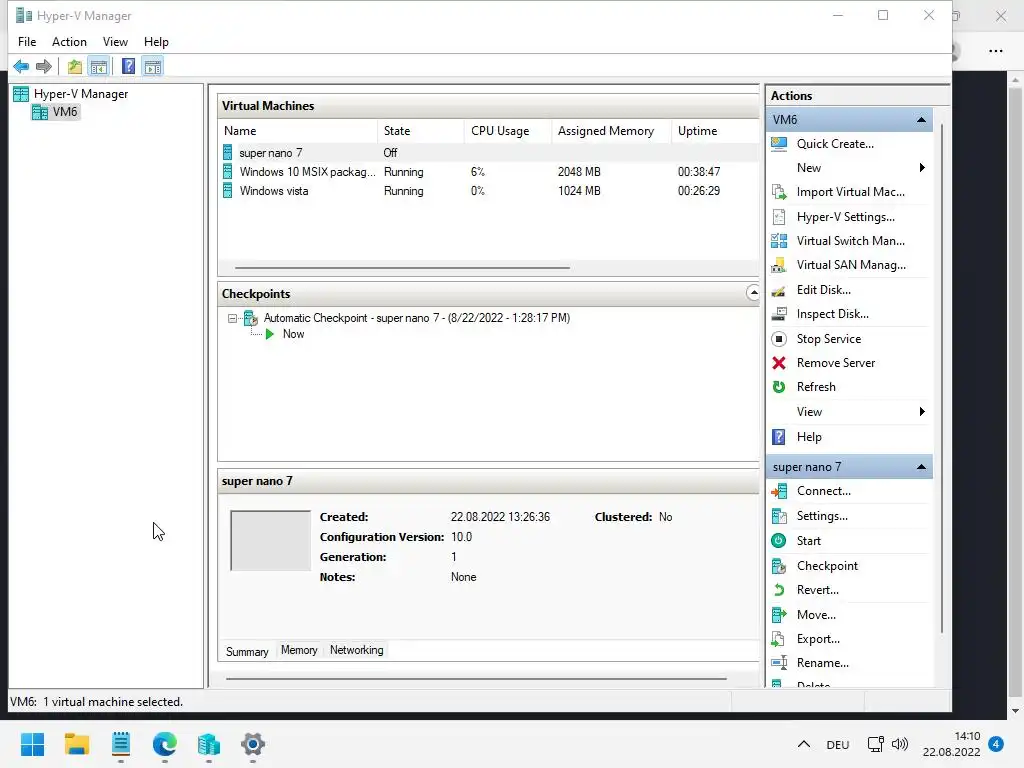The width and height of the screenshot is (1024, 768).
Task: Click the super nano 7 preview thumbnail
Action: tap(270, 541)
